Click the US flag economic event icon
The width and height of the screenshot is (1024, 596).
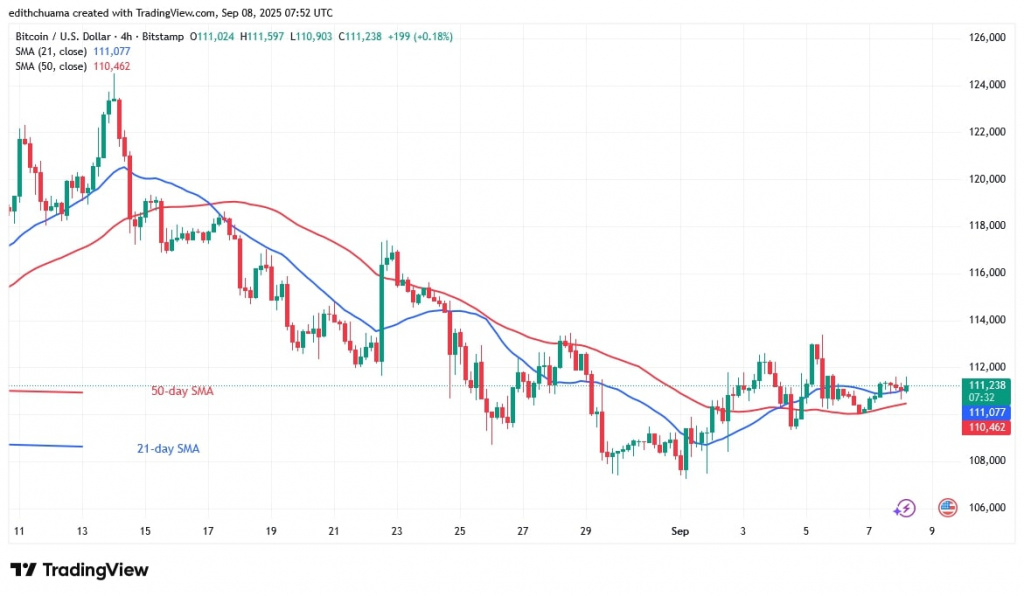tap(946, 508)
